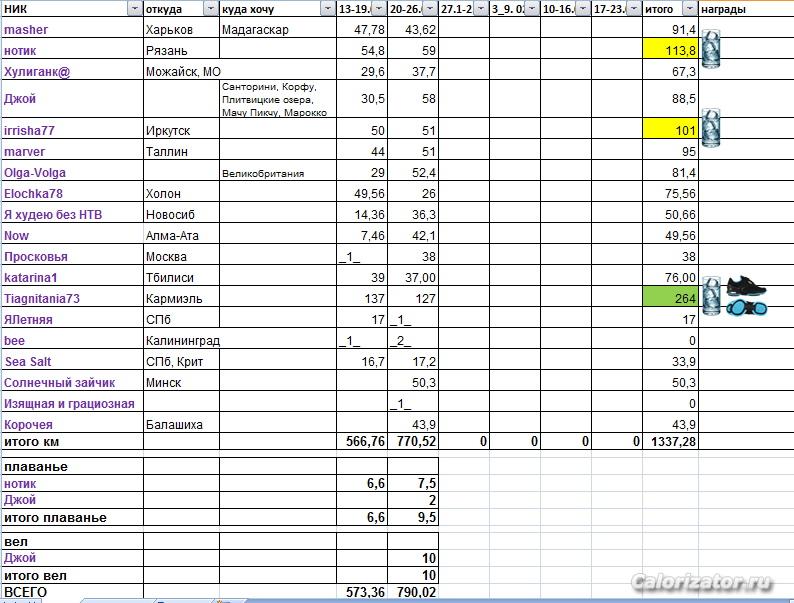Click the nickname Солнечный зайчик
Image resolution: width=794 pixels, height=603 pixels.
(x=60, y=383)
